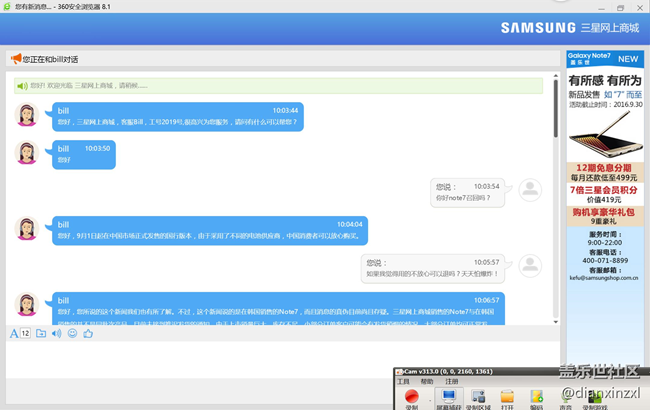Click the 12期免息分期 promotion

pos(604,172)
